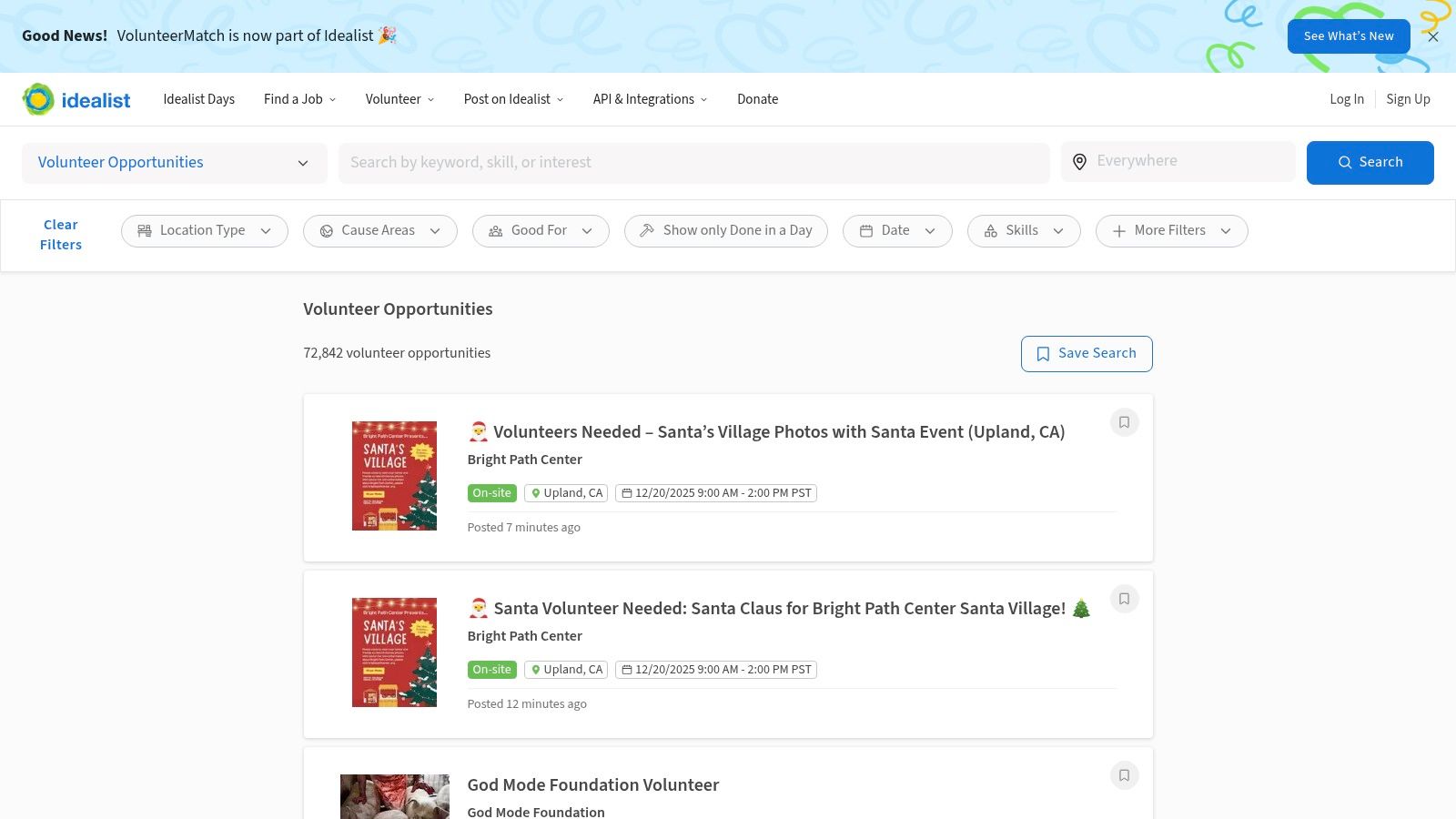Click the location pin icon in the search bar

pyautogui.click(x=1079, y=162)
